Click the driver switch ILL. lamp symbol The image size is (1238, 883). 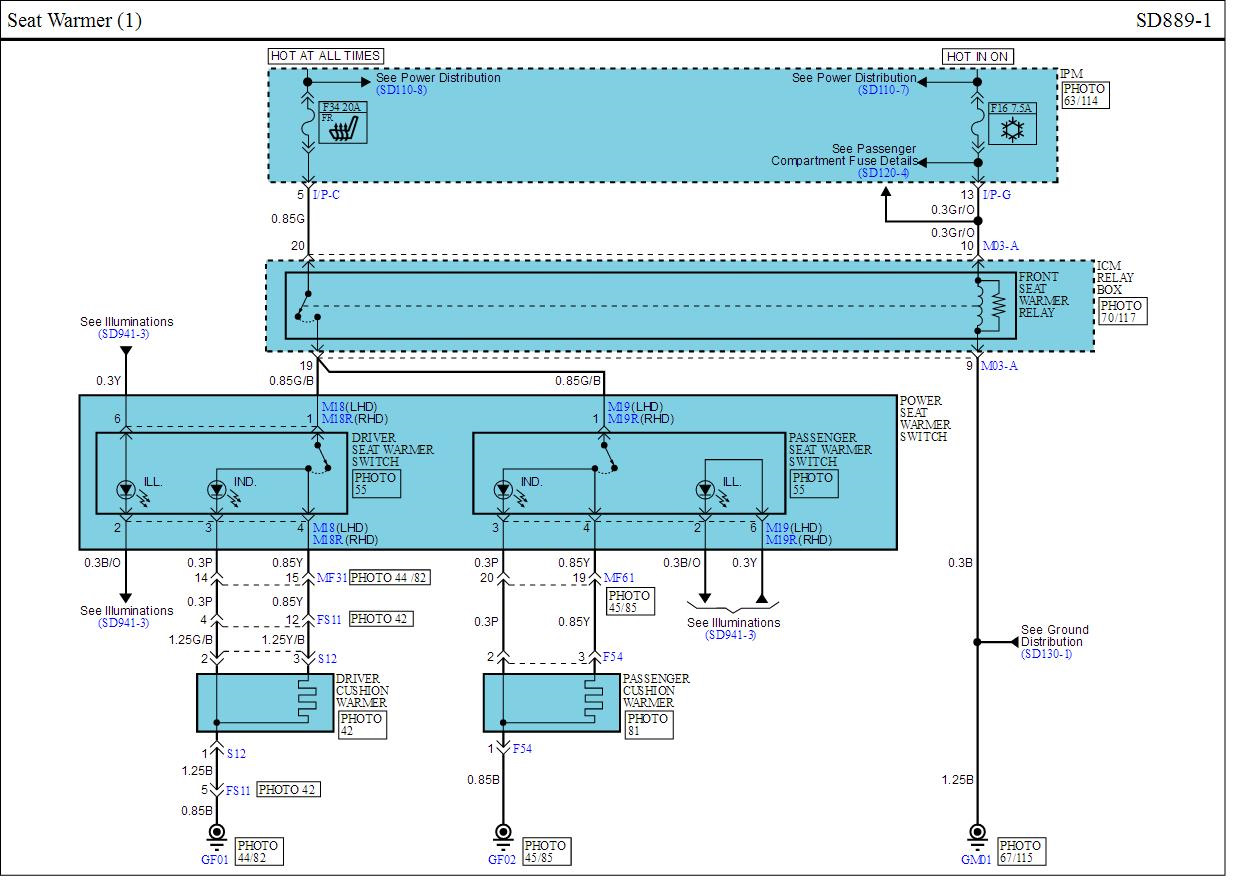[126, 489]
